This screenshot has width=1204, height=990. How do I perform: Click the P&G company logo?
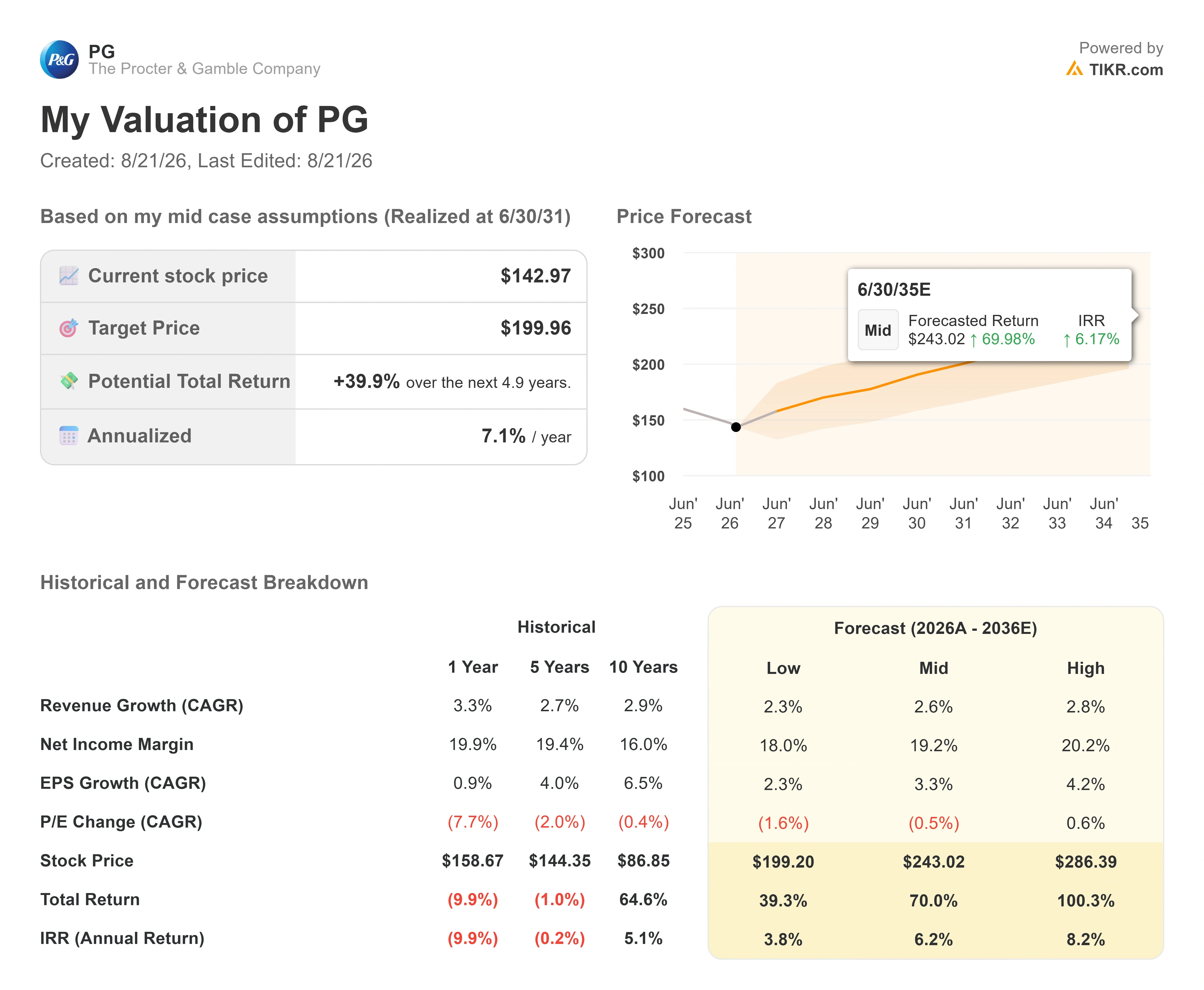click(59, 59)
